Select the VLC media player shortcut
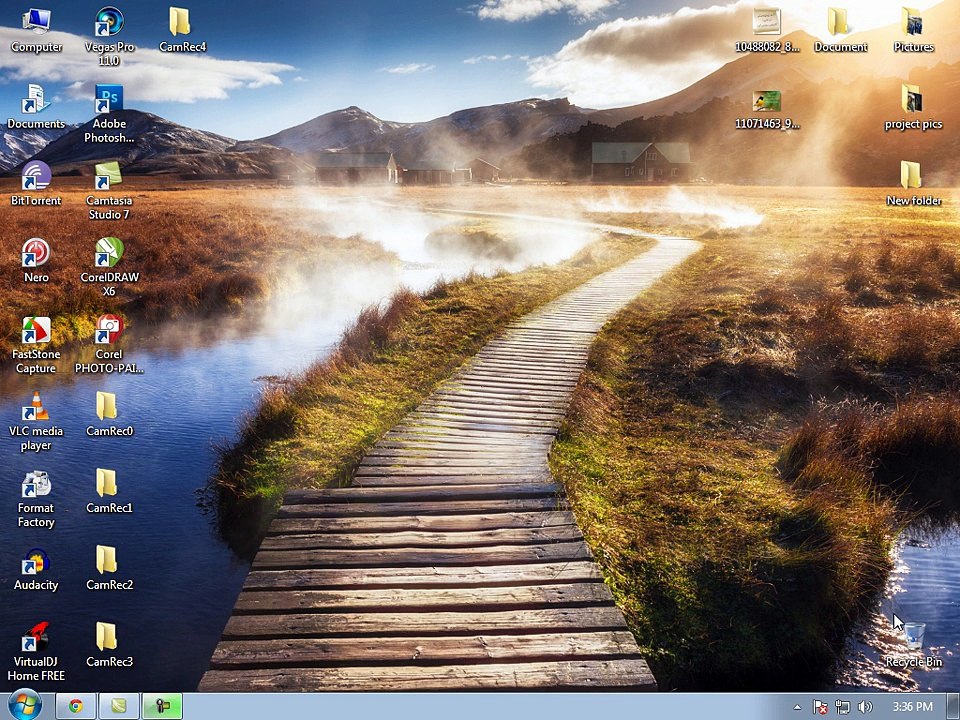This screenshot has width=960, height=720. coord(36,422)
